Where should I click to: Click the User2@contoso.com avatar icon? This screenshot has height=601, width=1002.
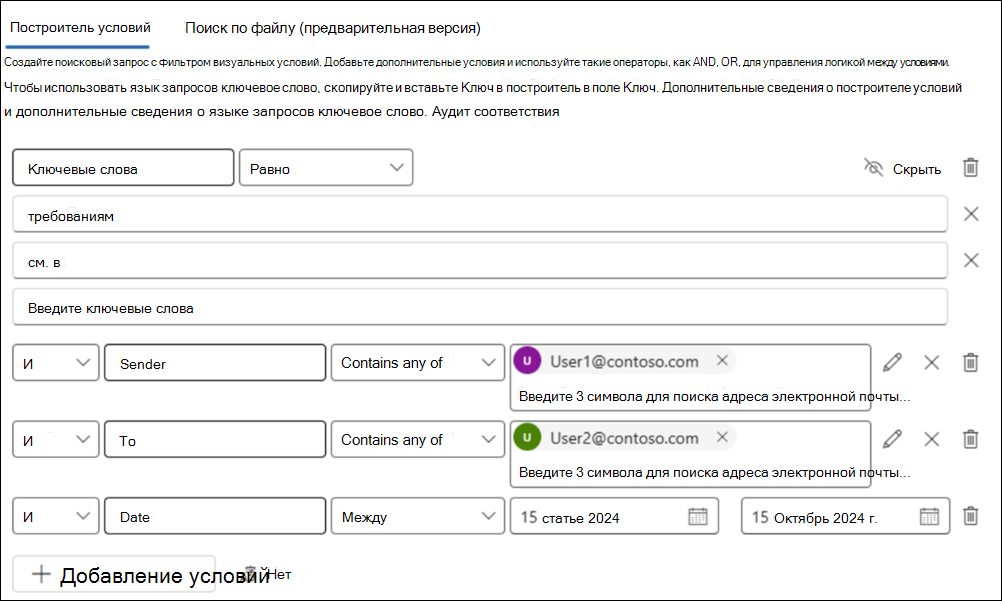527,437
